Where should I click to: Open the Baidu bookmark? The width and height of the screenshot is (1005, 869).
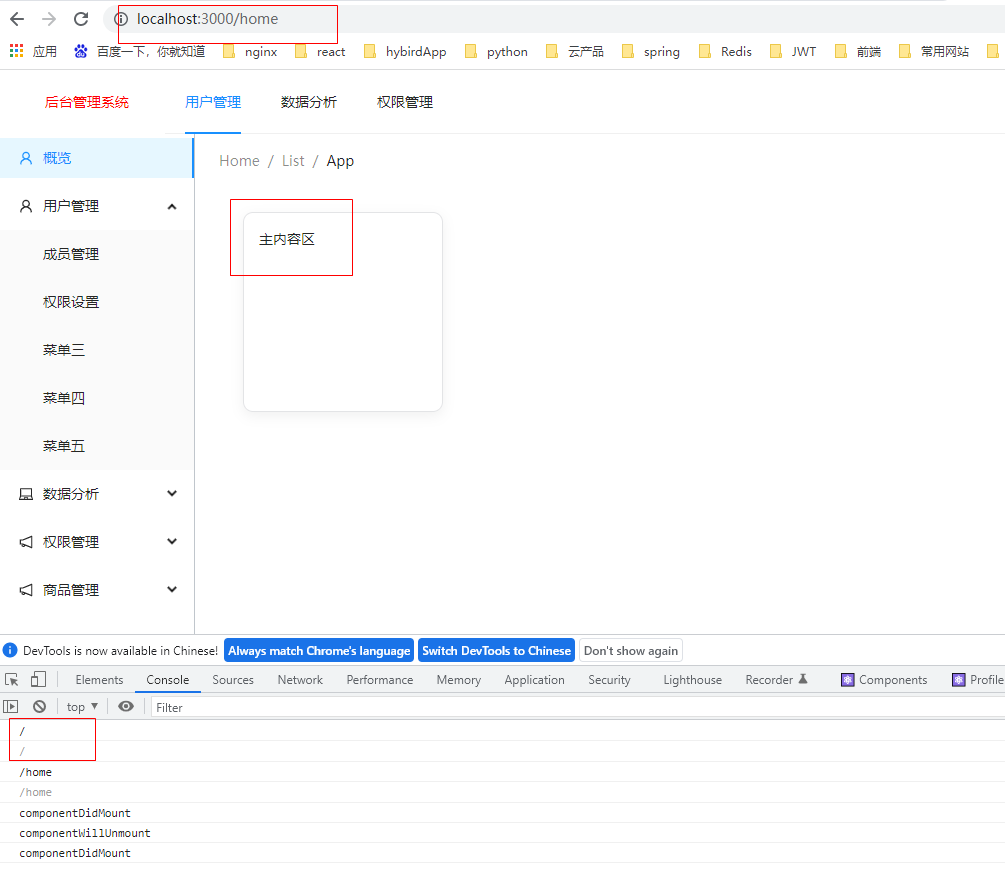coord(139,51)
